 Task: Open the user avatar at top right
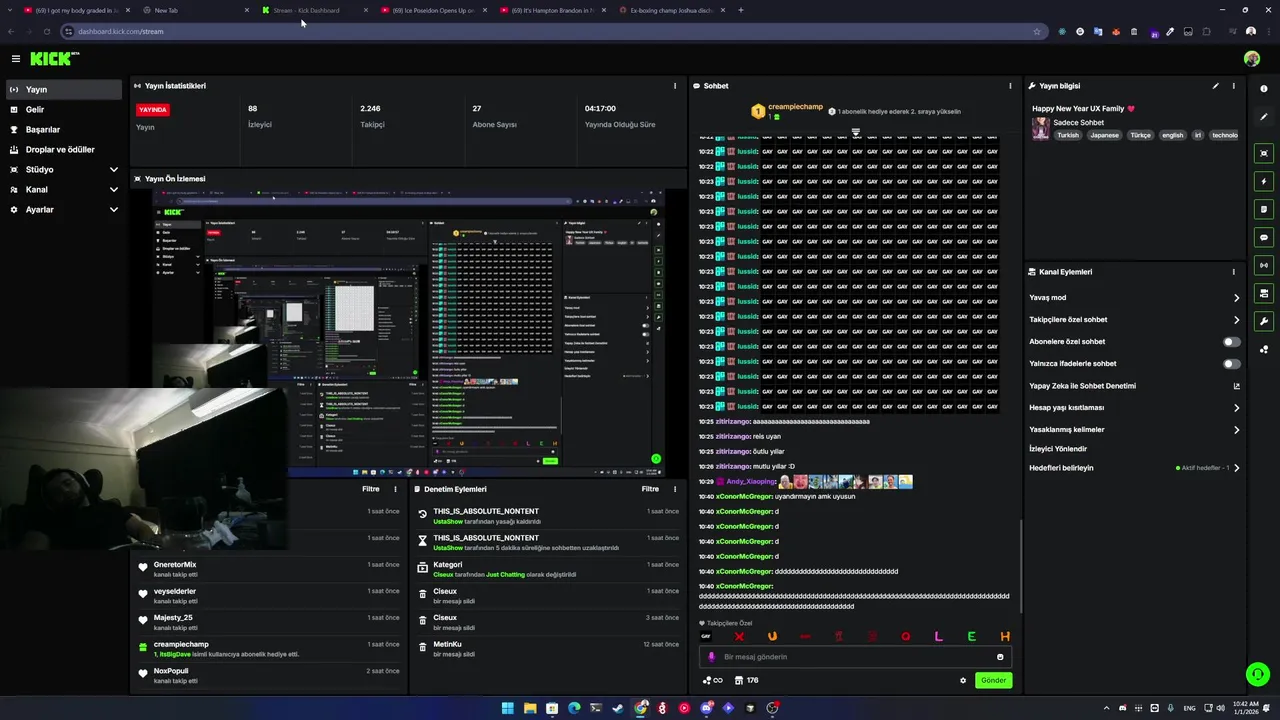pos(1251,59)
